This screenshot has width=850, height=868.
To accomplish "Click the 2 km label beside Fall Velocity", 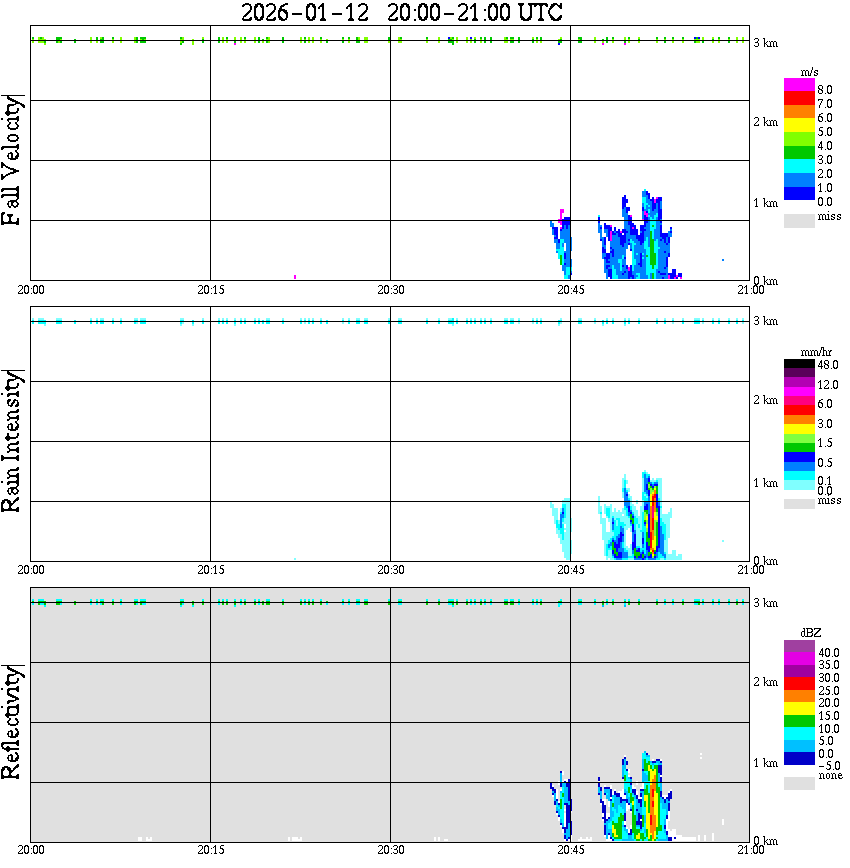I will (765, 122).
